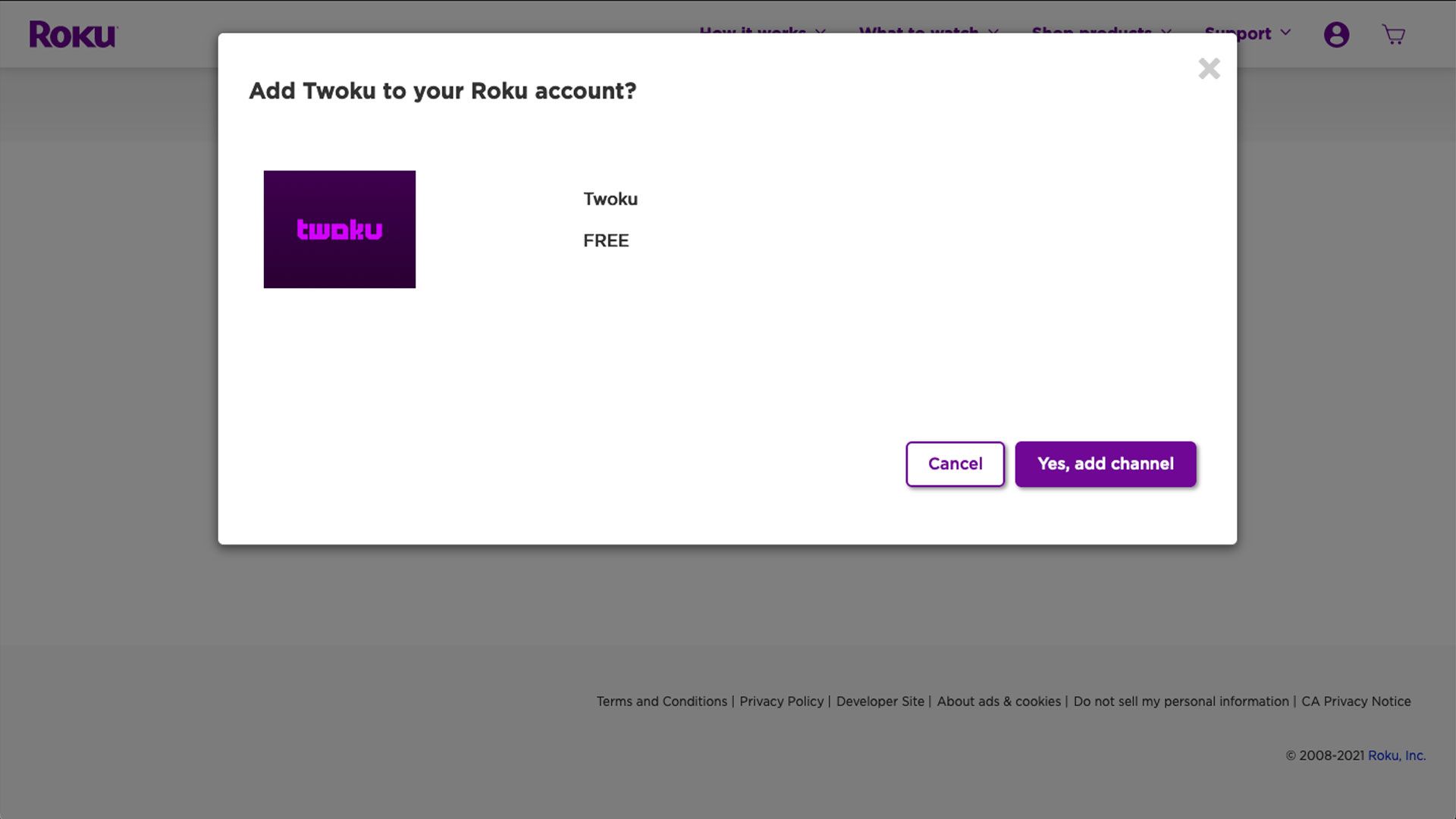The width and height of the screenshot is (1456, 819).
Task: Cancel adding the Twoku channel
Action: [955, 464]
